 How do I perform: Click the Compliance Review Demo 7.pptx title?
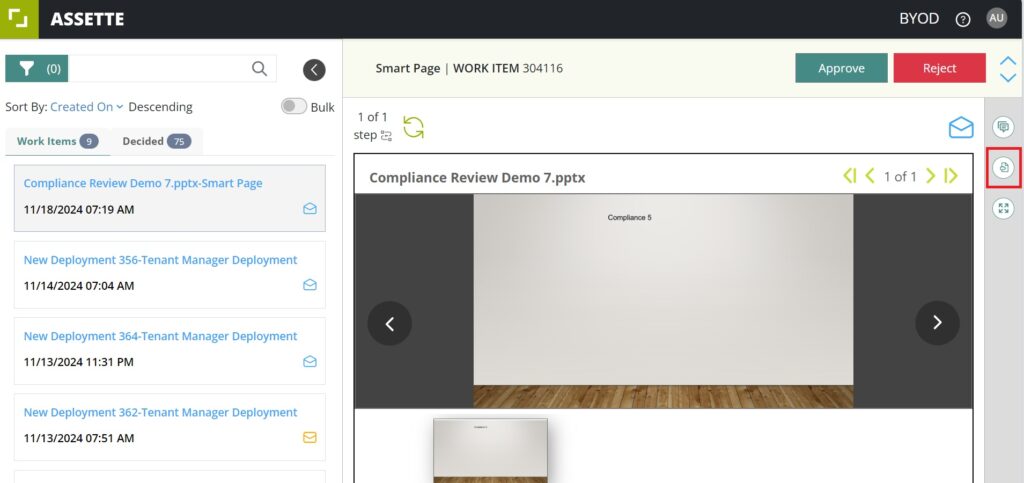pos(477,178)
